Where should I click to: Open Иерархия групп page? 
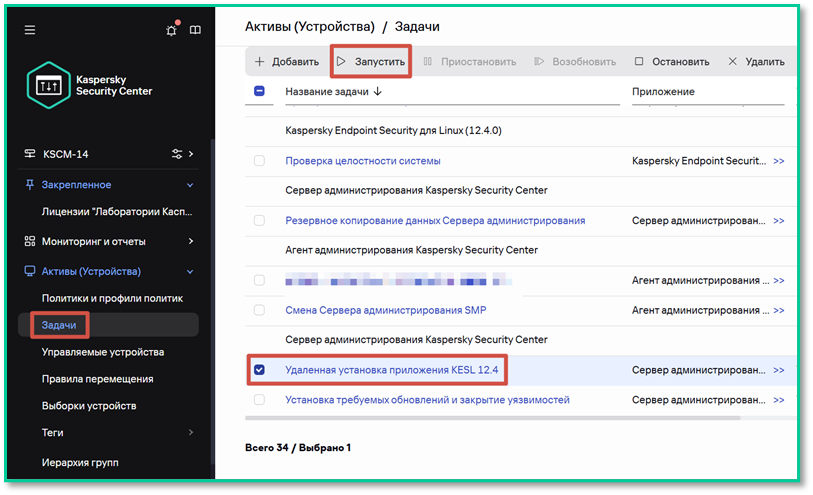pyautogui.click(x=80, y=462)
